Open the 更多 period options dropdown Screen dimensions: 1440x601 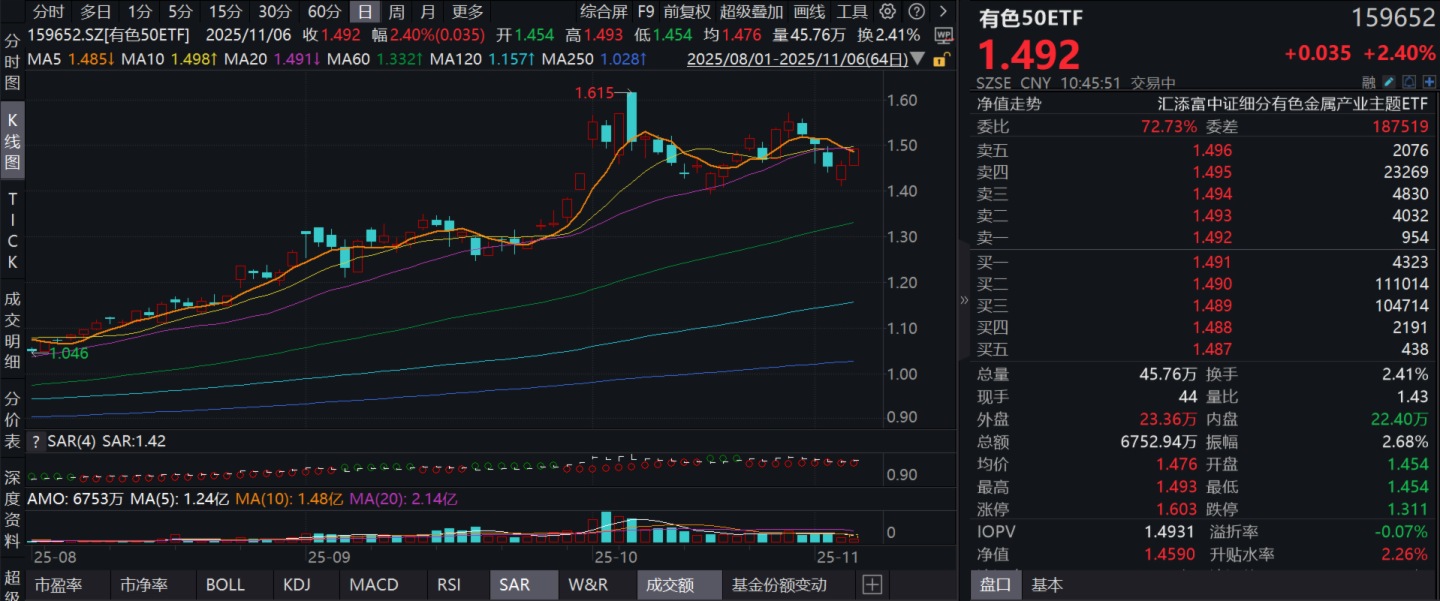(x=467, y=12)
